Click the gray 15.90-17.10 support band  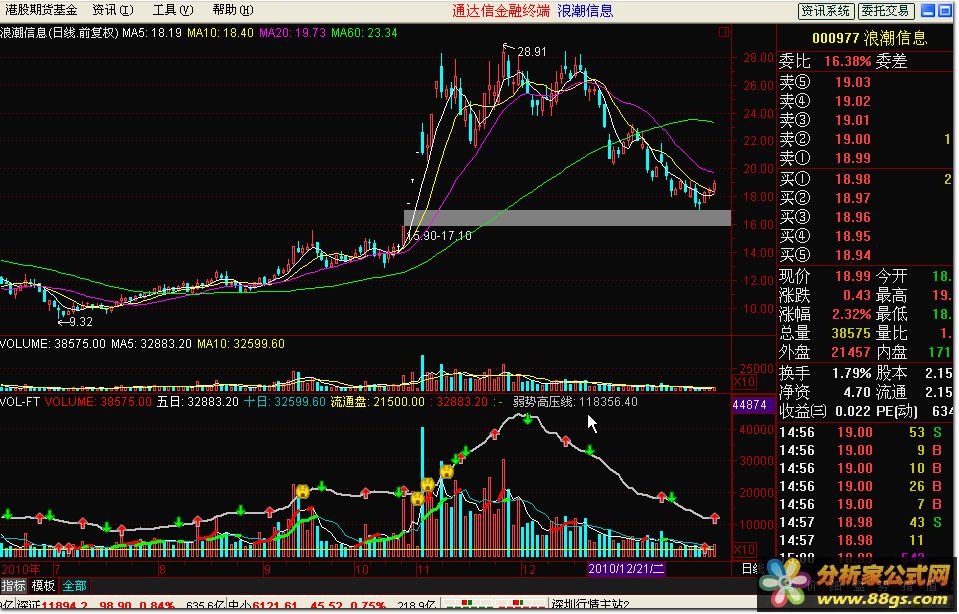point(568,218)
